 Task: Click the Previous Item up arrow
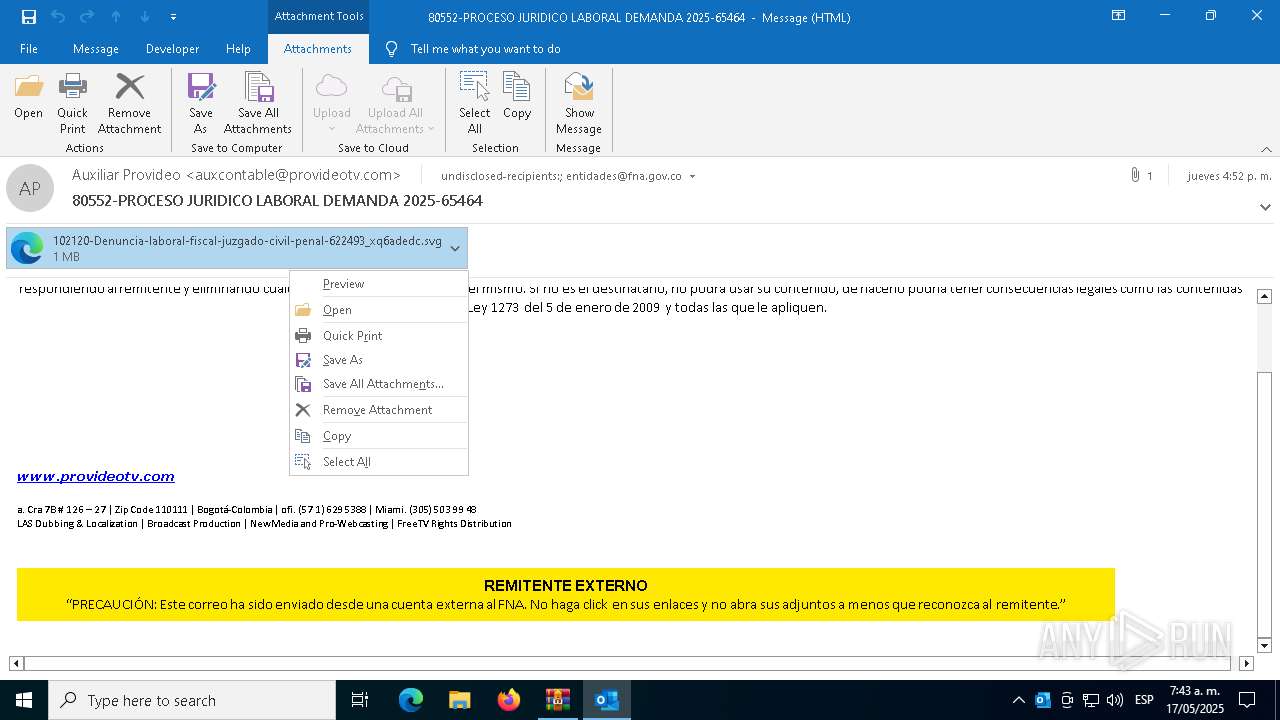[x=116, y=17]
